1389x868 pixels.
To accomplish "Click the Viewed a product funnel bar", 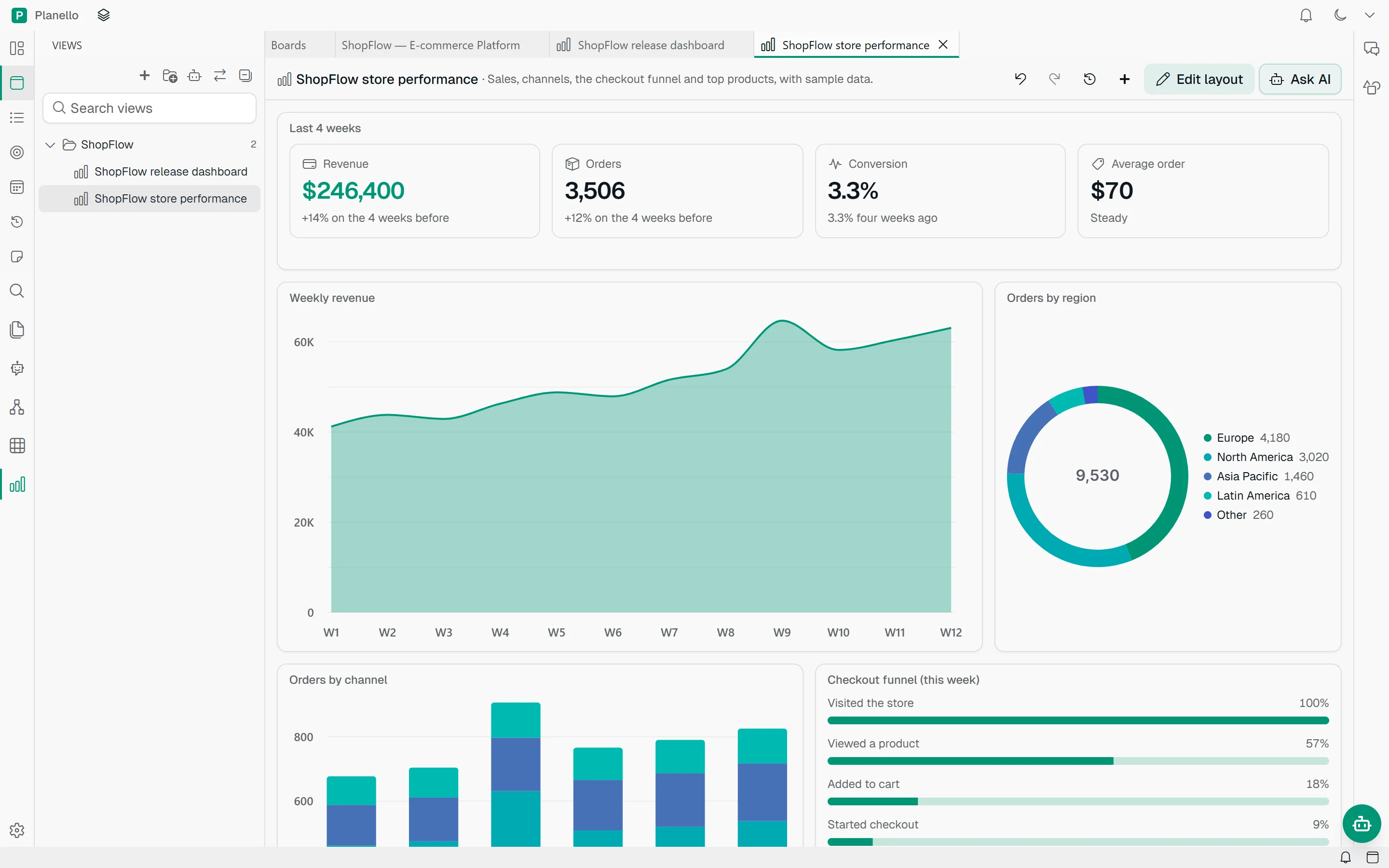I will click(1078, 761).
